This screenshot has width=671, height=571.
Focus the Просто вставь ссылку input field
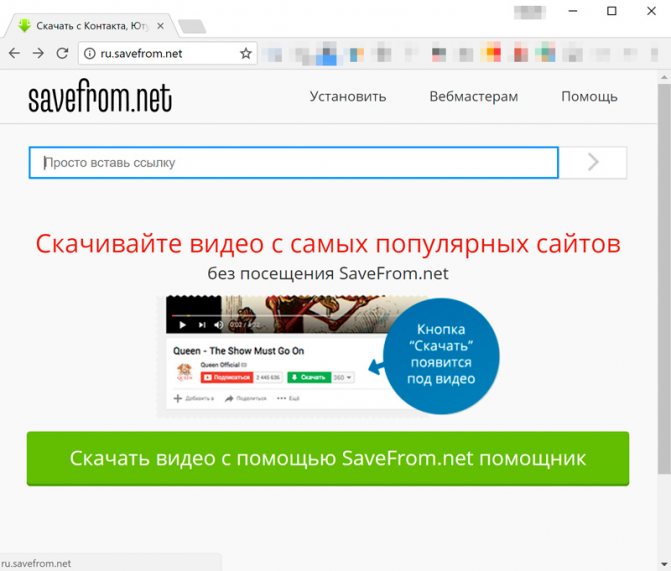click(x=294, y=163)
